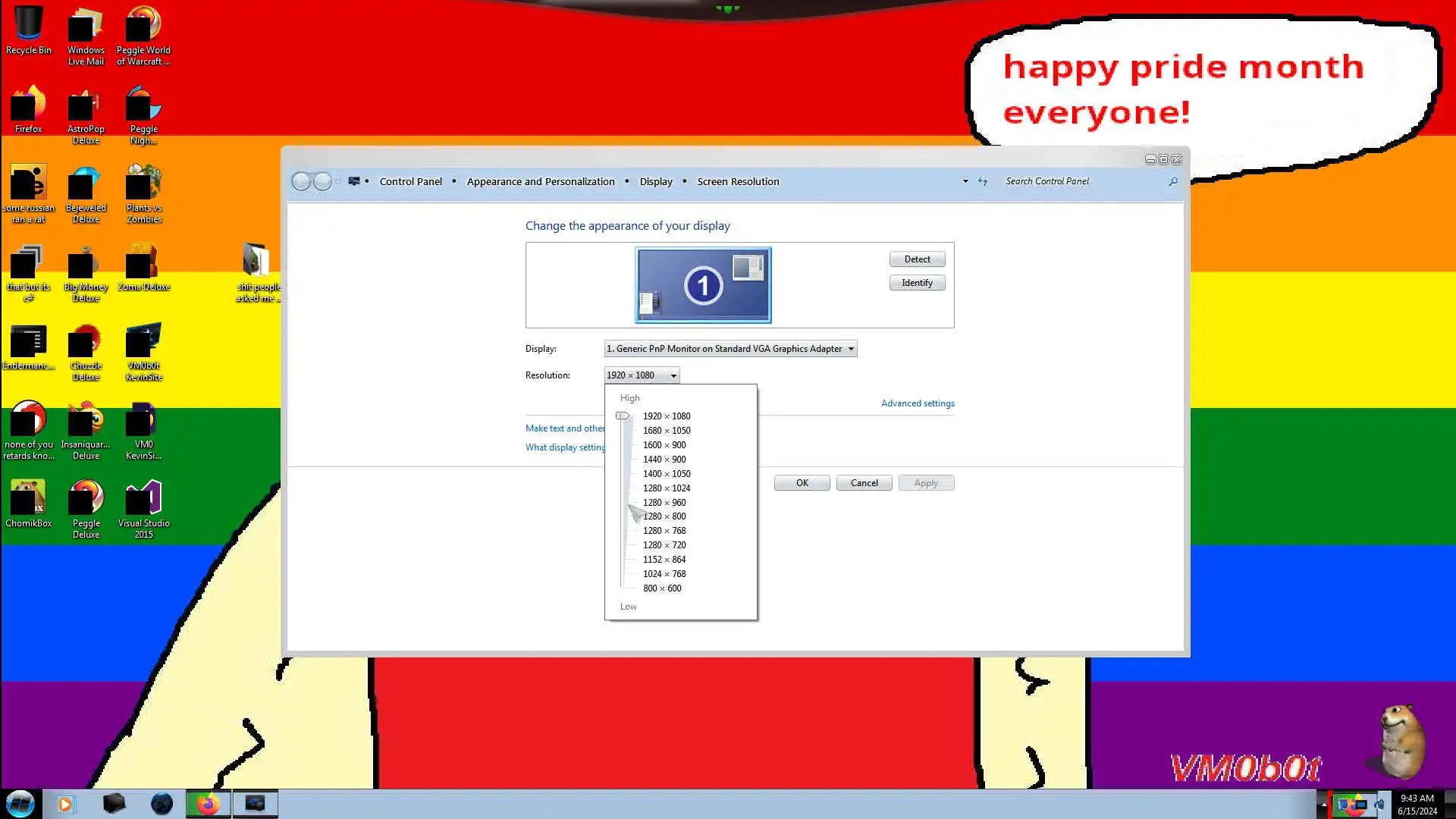Choose the 800 × 600 resolution entry

tap(661, 588)
